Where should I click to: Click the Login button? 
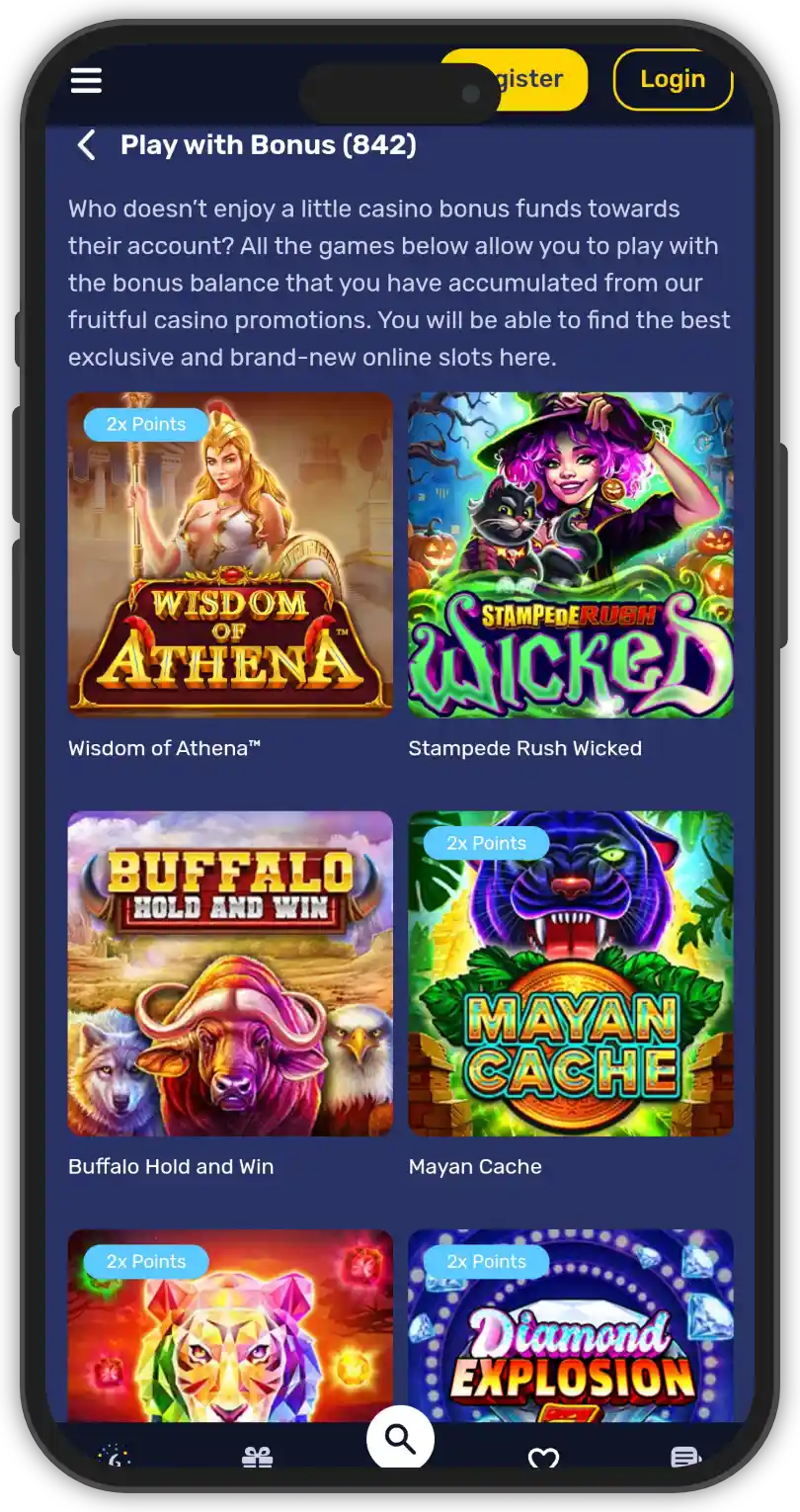pyautogui.click(x=673, y=79)
